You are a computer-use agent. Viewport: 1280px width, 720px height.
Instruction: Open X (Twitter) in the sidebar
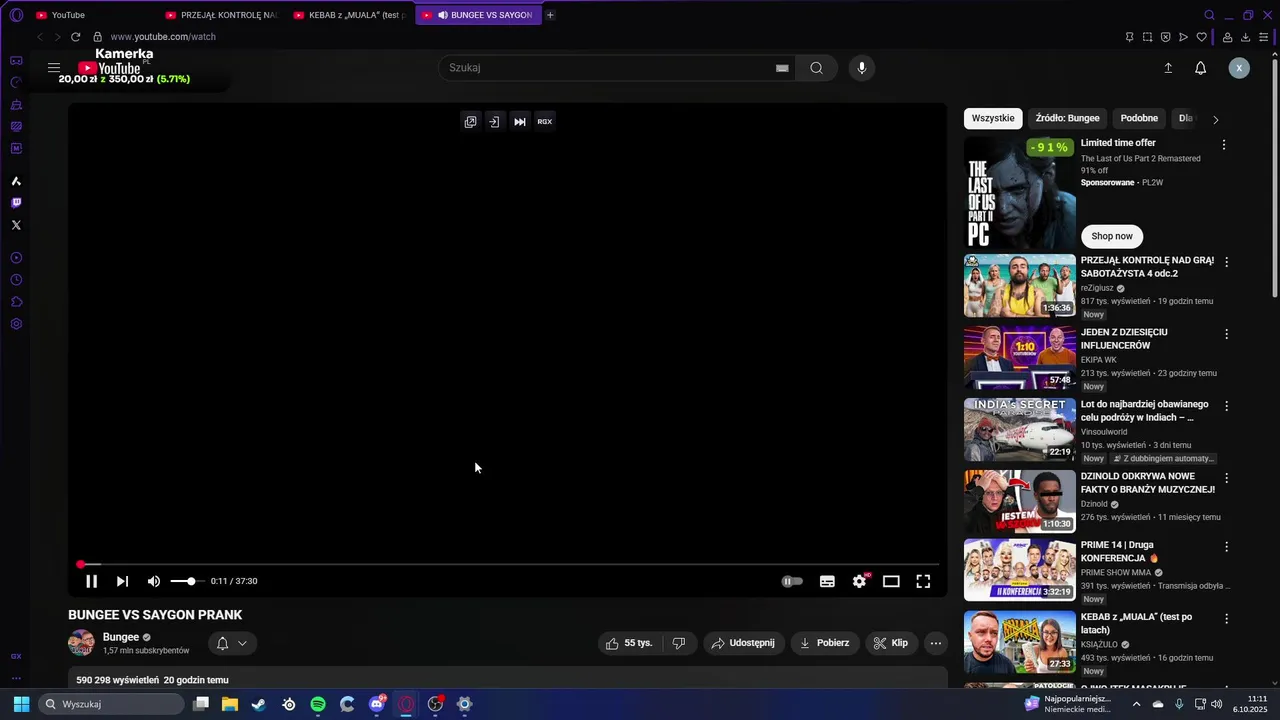coord(16,225)
